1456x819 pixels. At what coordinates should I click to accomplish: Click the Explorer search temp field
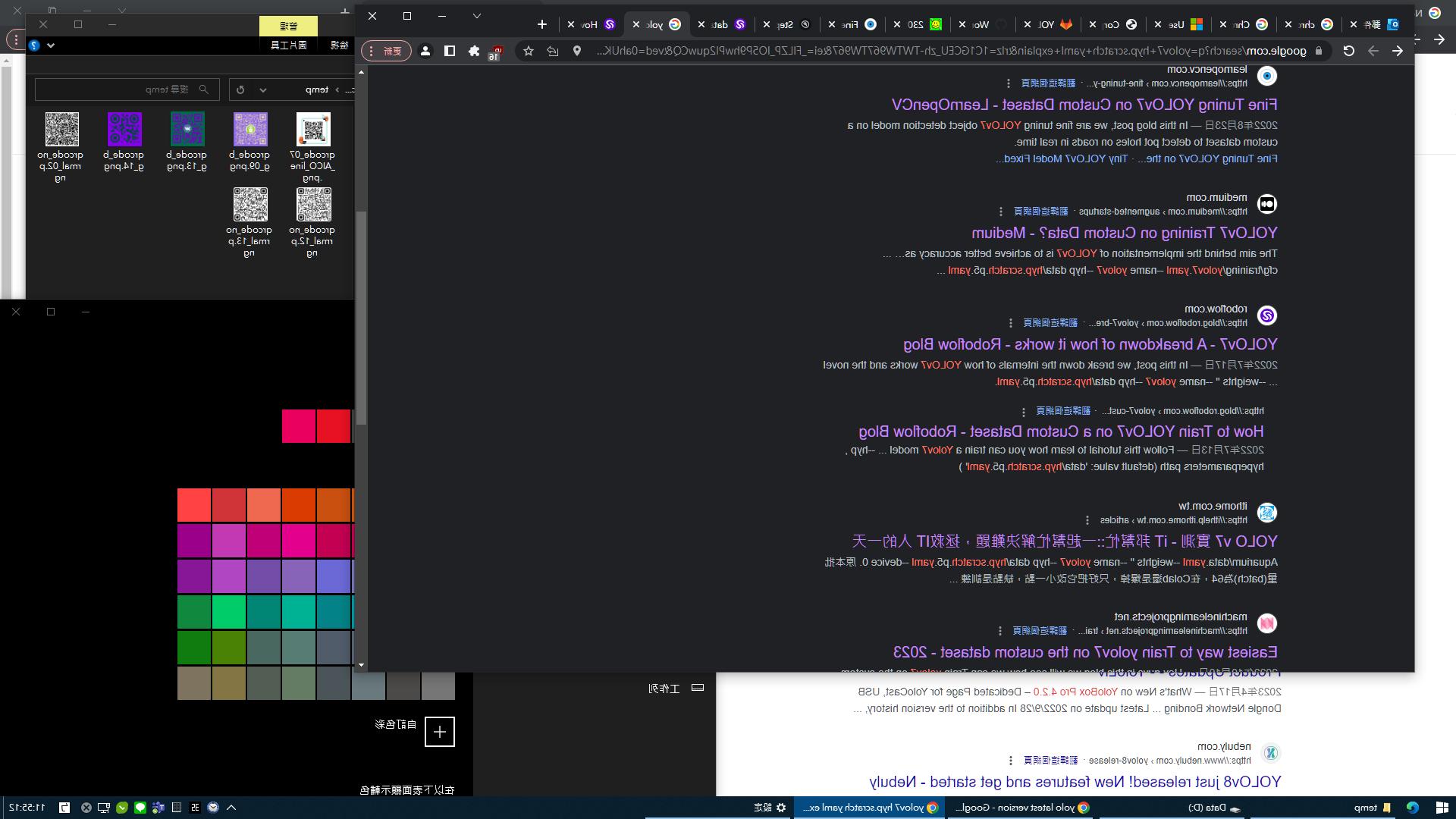pos(127,89)
